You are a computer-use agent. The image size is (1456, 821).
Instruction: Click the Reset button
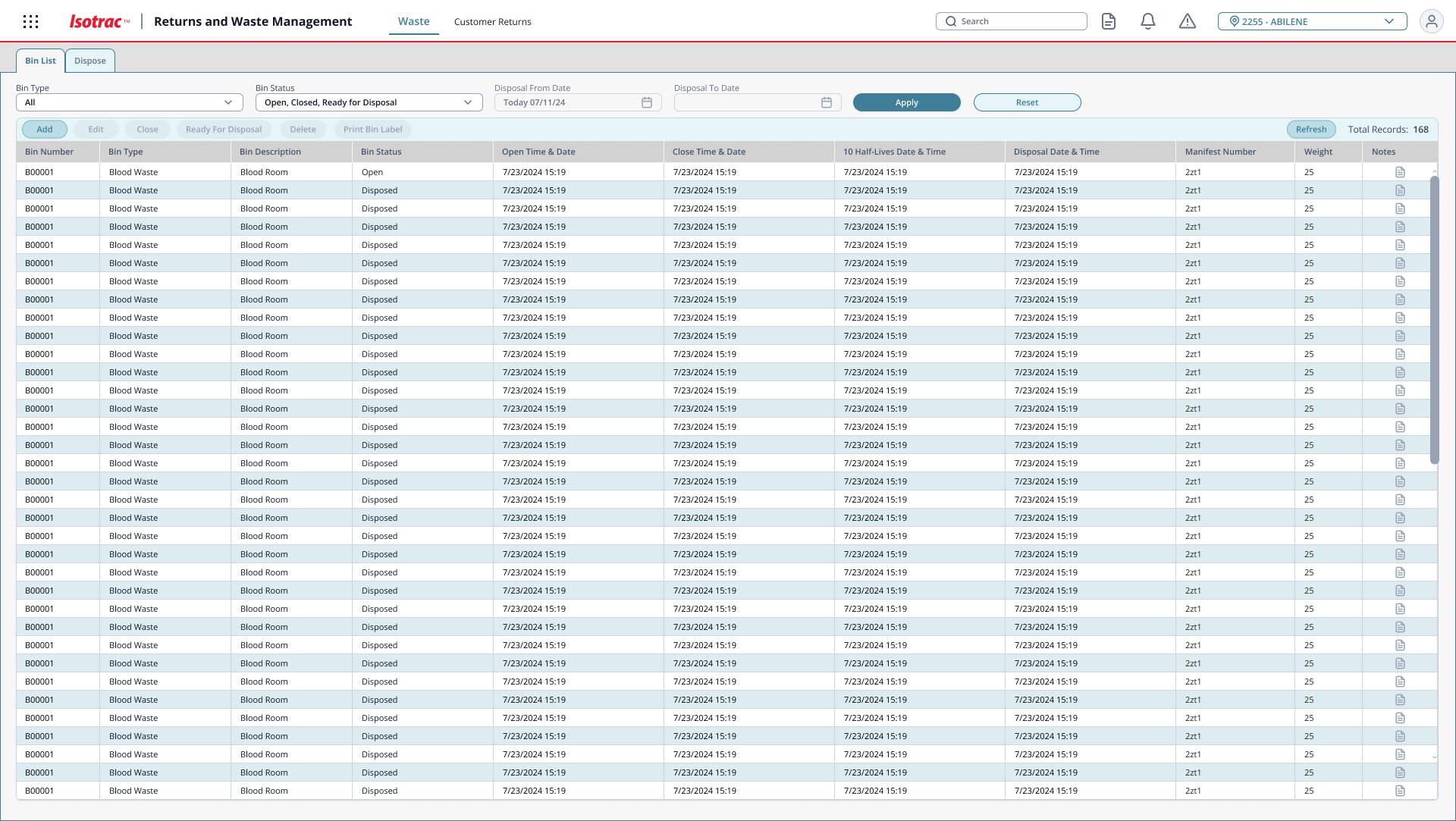(1027, 102)
